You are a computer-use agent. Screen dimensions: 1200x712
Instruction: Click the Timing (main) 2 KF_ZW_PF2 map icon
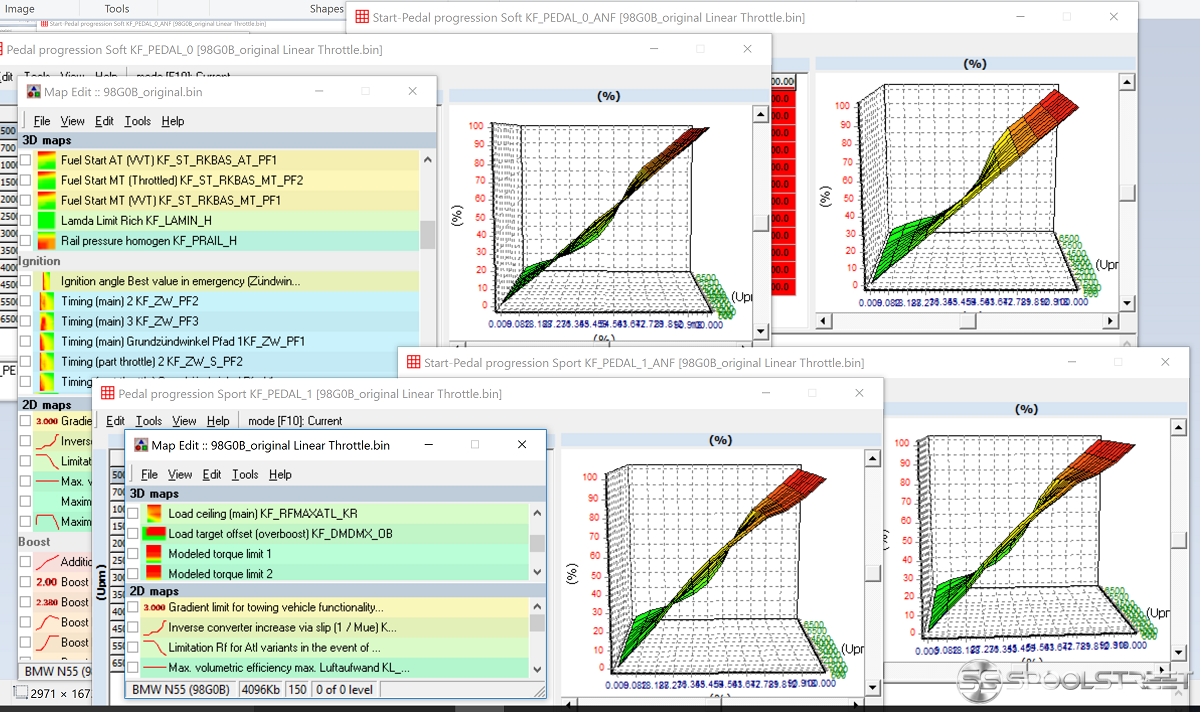click(48, 301)
